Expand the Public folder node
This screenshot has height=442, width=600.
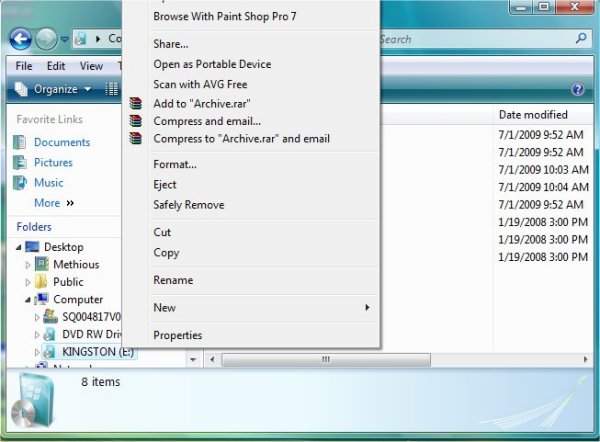[28, 282]
